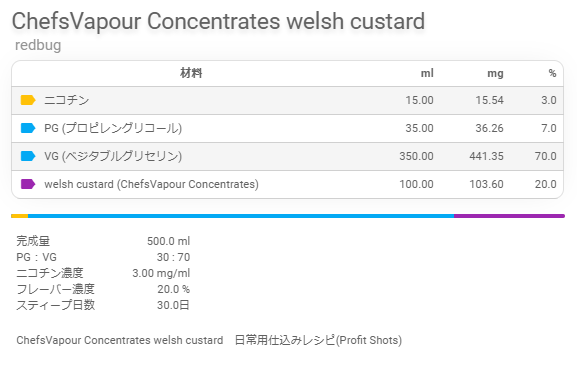Click the purple segment of ratio bar
The image size is (577, 374).
(509, 216)
